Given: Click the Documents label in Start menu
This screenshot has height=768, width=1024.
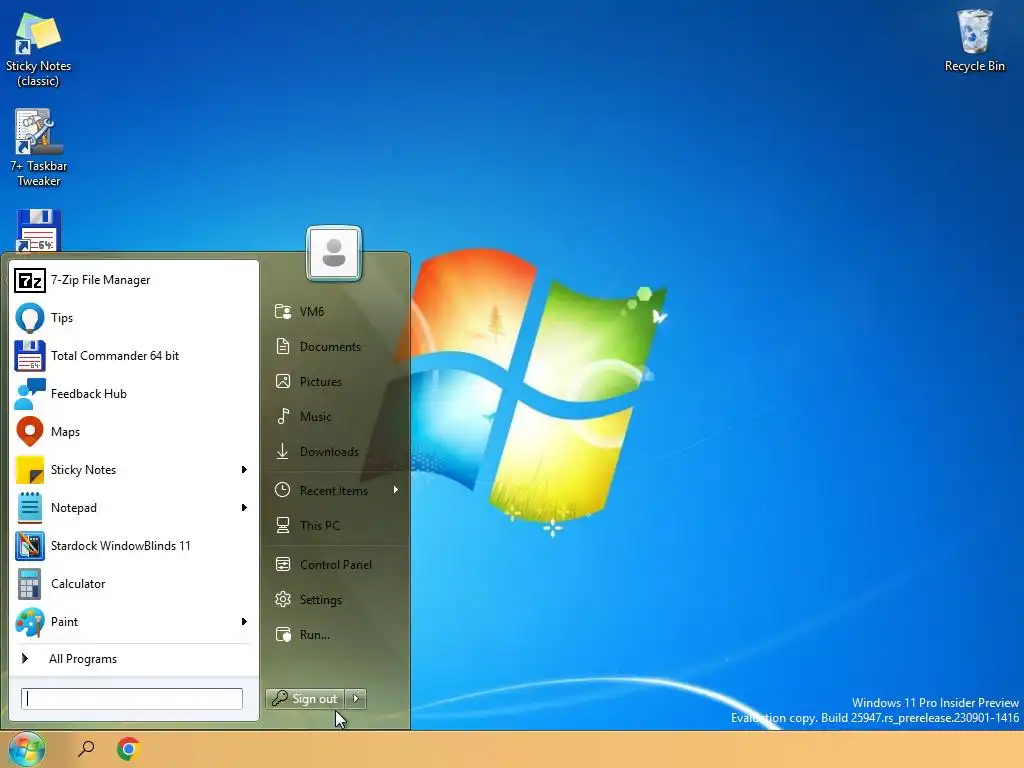Looking at the screenshot, I should (330, 347).
